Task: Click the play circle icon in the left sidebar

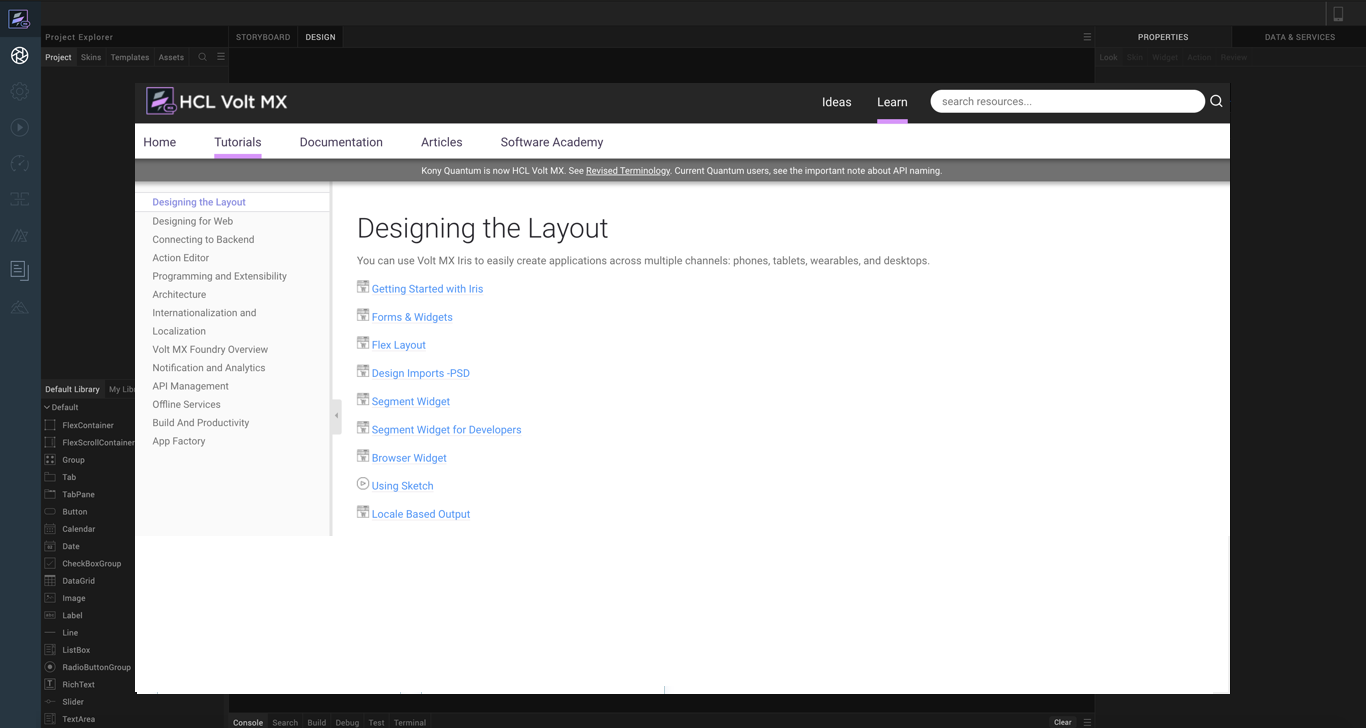Action: (x=19, y=128)
